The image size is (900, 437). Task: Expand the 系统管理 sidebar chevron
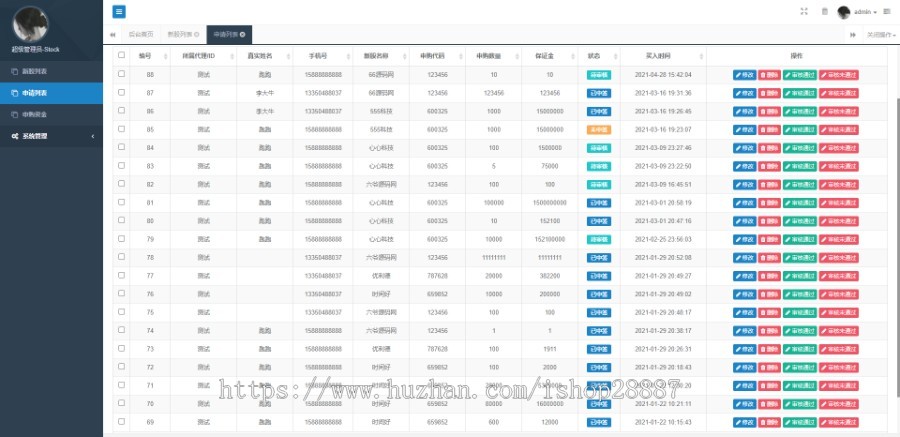[x=93, y=136]
